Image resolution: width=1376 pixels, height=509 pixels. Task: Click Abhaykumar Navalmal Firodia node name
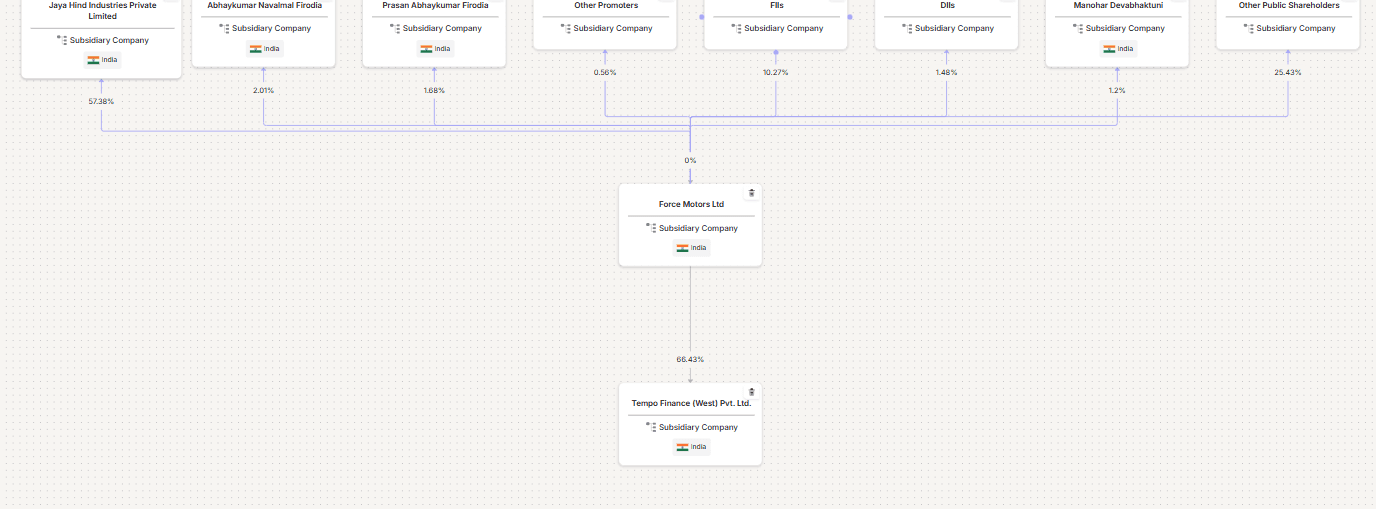[x=264, y=6]
